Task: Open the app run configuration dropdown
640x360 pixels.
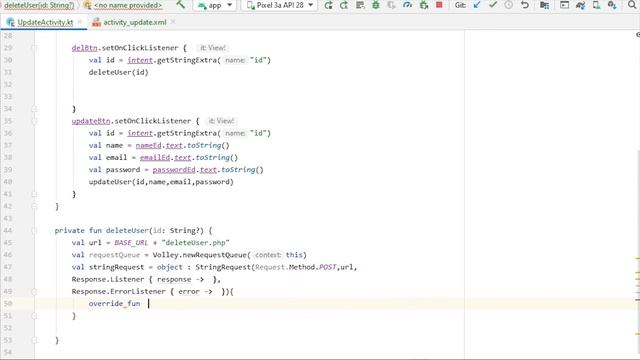Action: 215,5
